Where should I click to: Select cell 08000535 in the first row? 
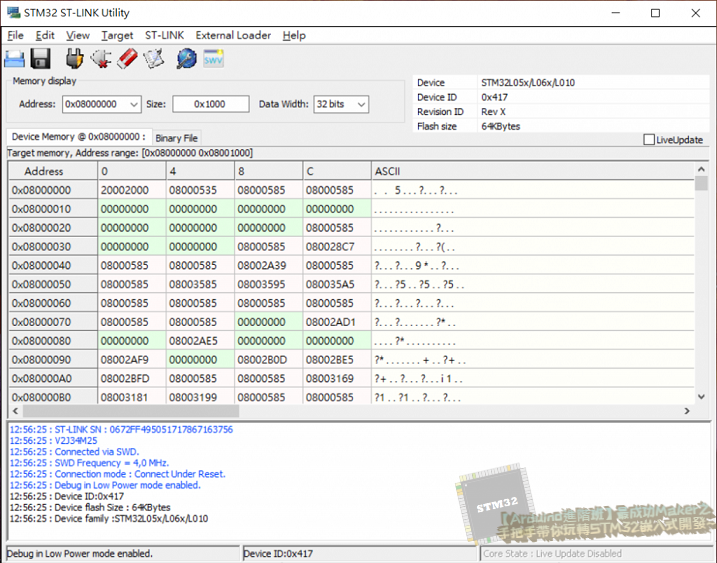coord(200,190)
